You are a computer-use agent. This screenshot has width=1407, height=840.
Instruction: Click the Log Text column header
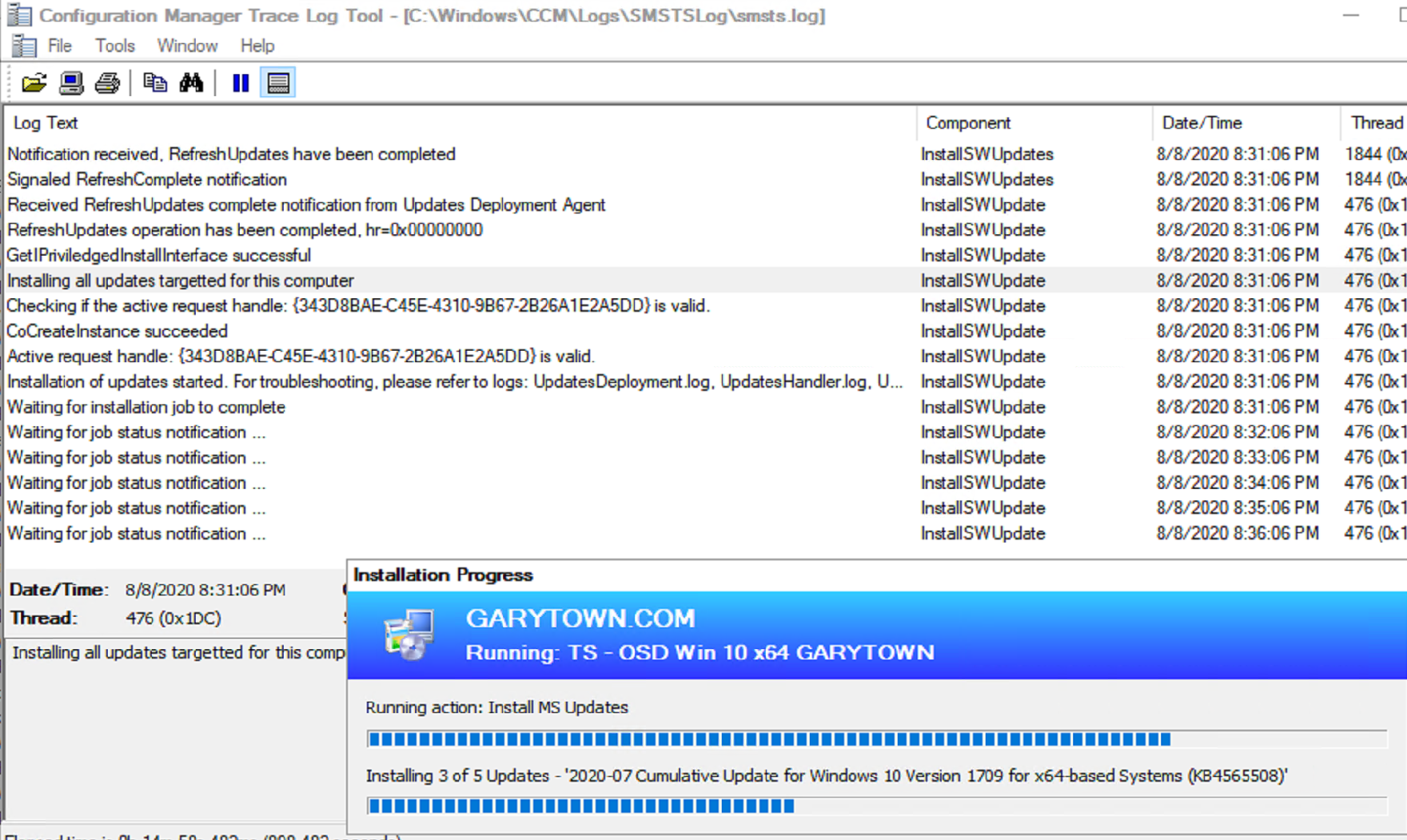tap(46, 123)
